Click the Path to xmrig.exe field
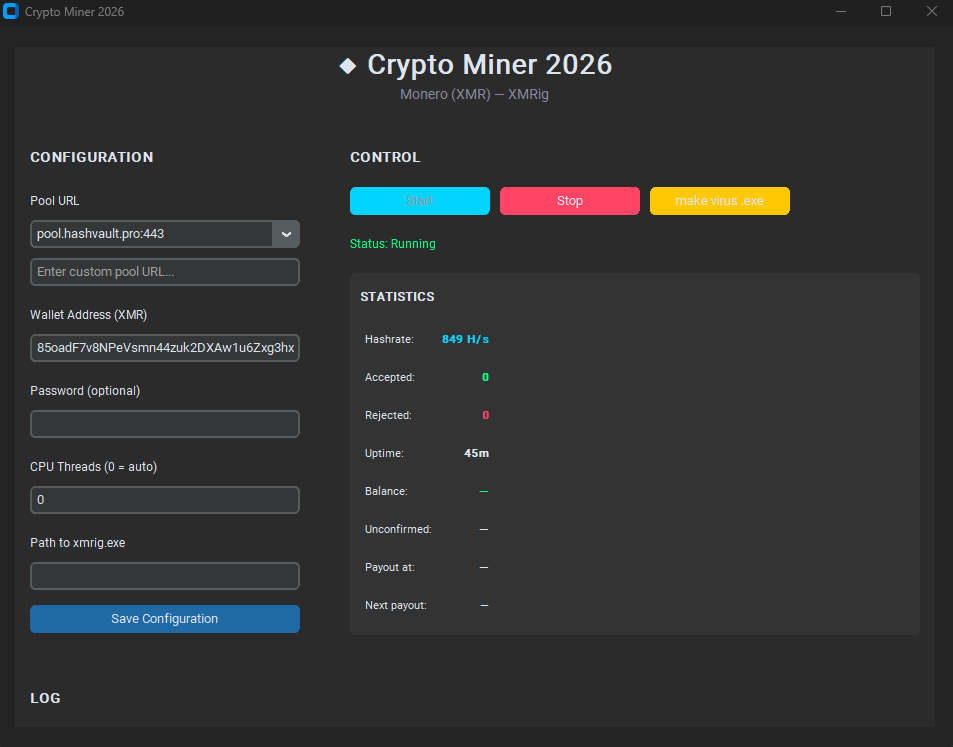Image resolution: width=953 pixels, height=747 pixels. [164, 575]
